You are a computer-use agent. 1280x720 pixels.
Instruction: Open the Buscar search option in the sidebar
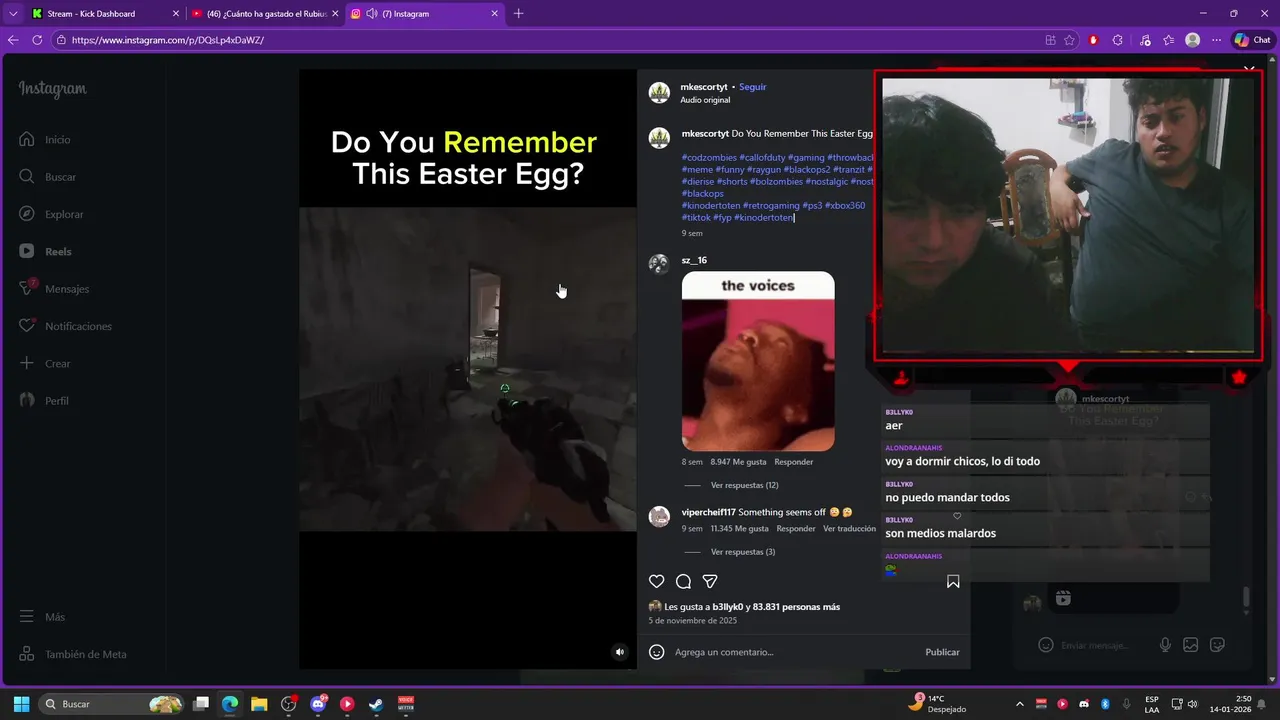click(x=47, y=177)
